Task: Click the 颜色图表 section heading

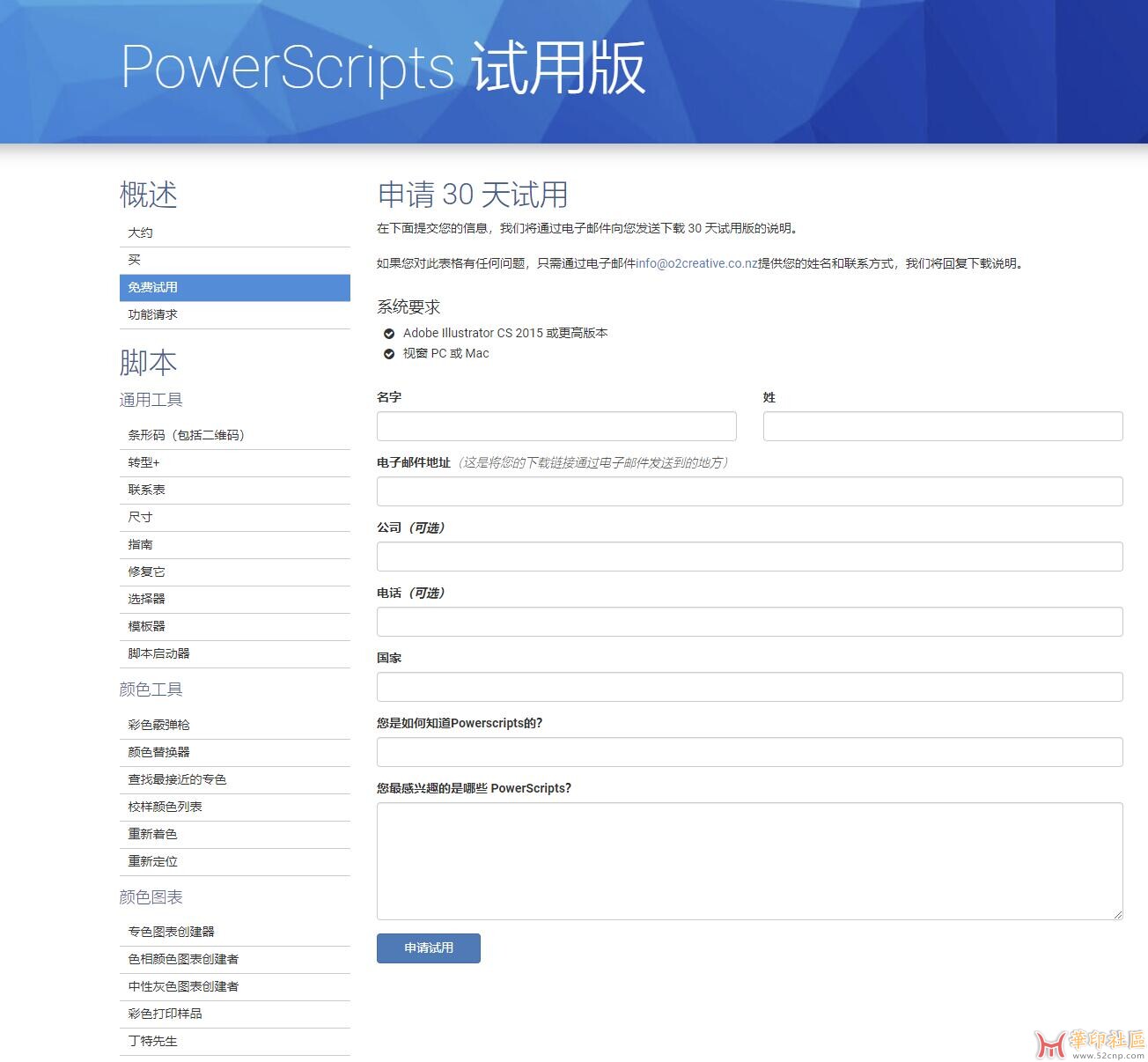Action: pos(151,897)
